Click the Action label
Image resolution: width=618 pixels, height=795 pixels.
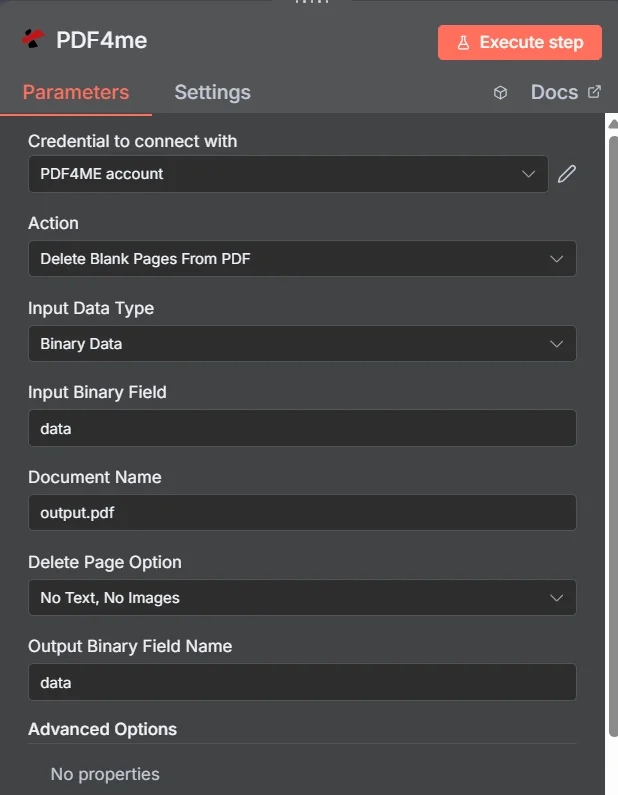(53, 223)
